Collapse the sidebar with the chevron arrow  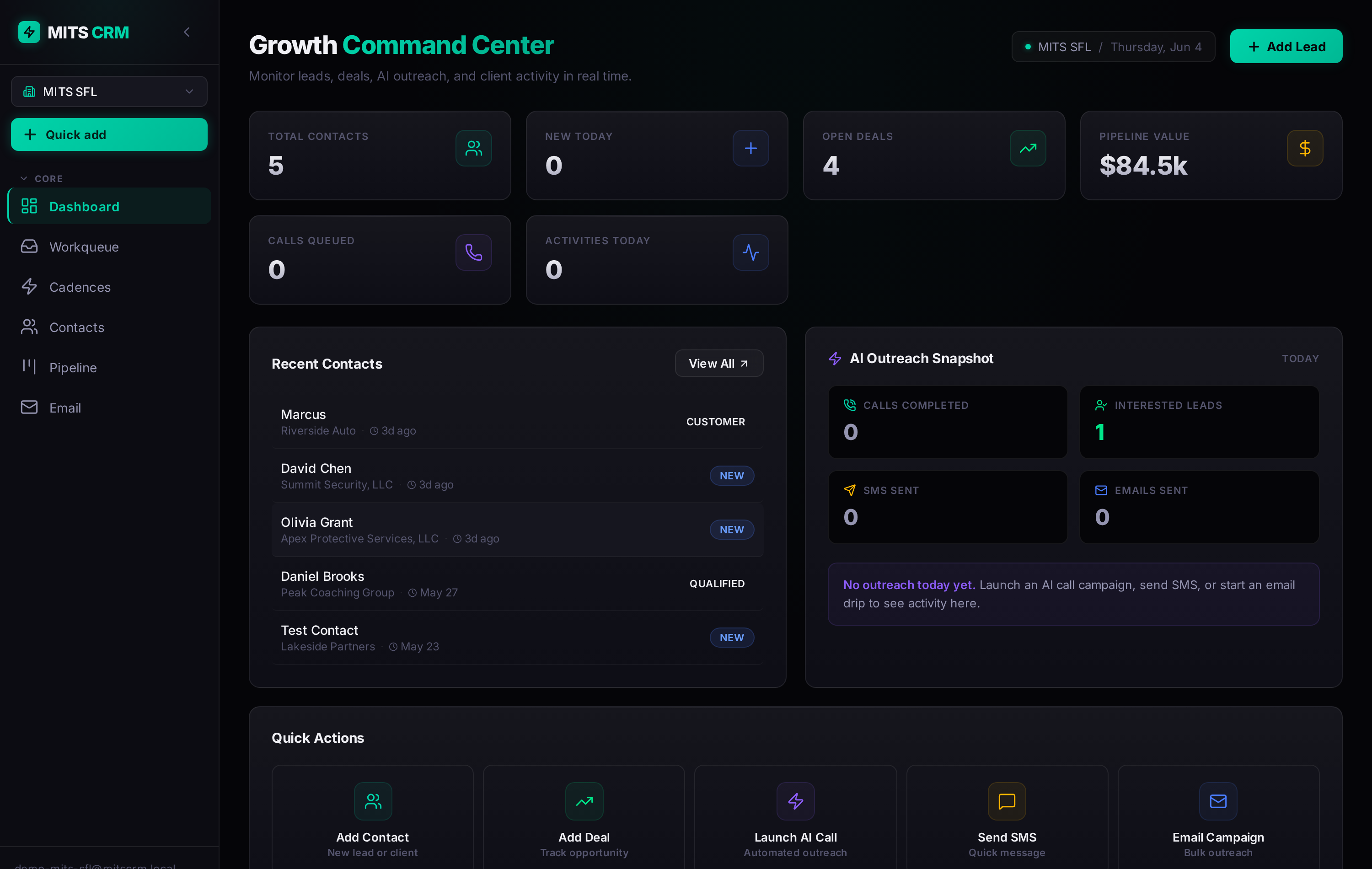point(187,32)
